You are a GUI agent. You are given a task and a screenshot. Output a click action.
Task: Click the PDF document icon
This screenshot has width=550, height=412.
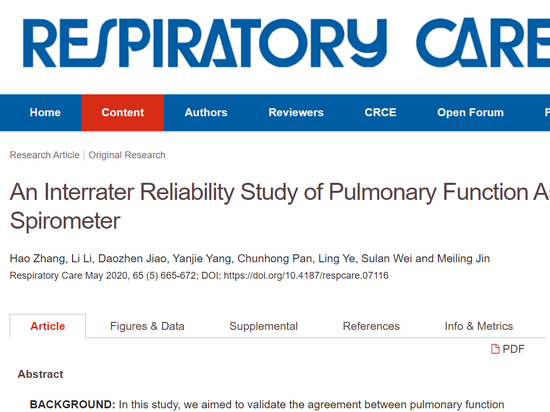point(495,349)
